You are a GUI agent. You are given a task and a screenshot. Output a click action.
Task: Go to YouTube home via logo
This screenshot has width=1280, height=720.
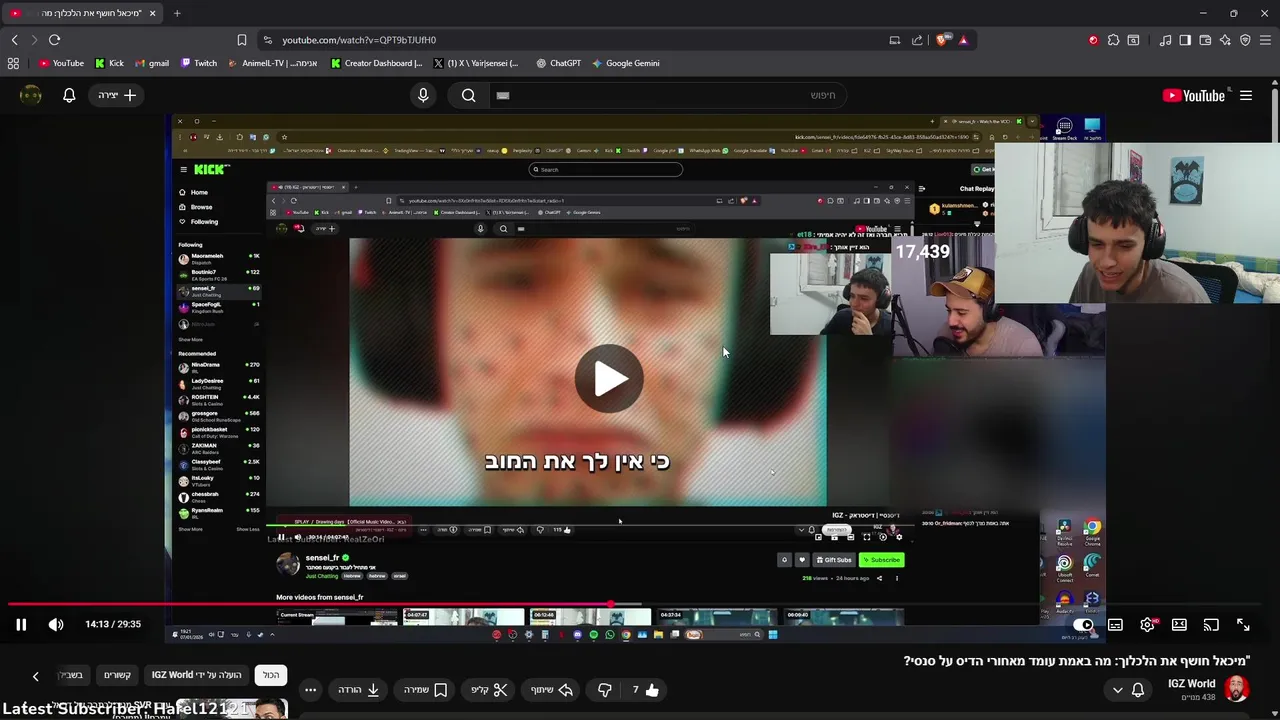[1194, 96]
